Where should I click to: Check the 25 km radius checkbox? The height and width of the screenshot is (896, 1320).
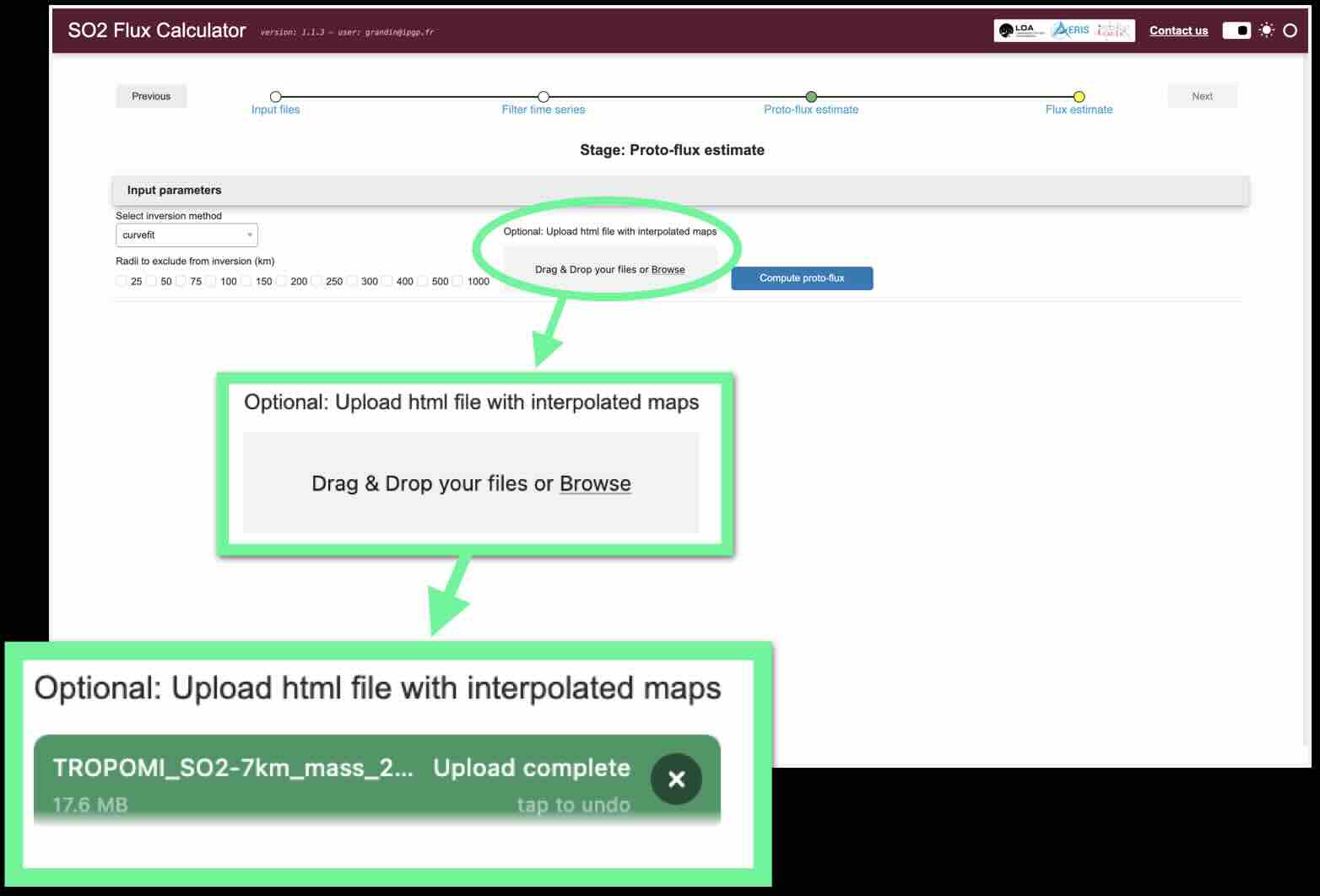[122, 281]
